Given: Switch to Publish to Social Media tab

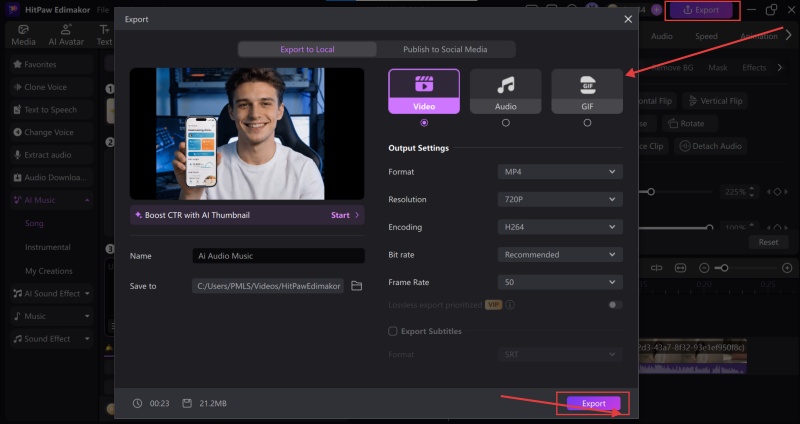Looking at the screenshot, I should point(445,49).
